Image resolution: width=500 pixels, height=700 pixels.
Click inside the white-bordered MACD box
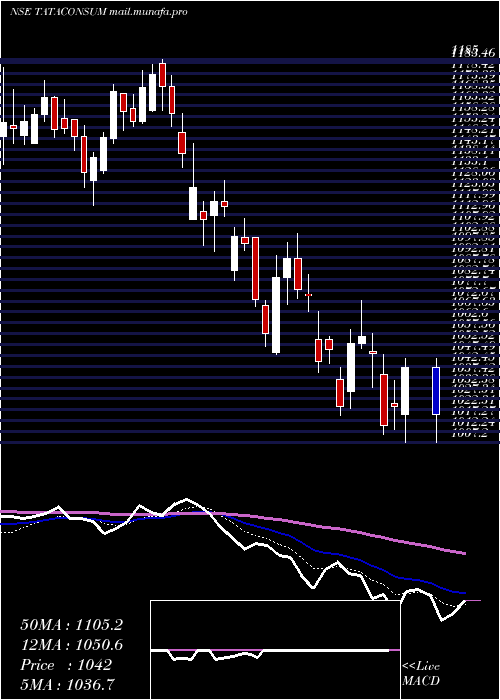275,650
